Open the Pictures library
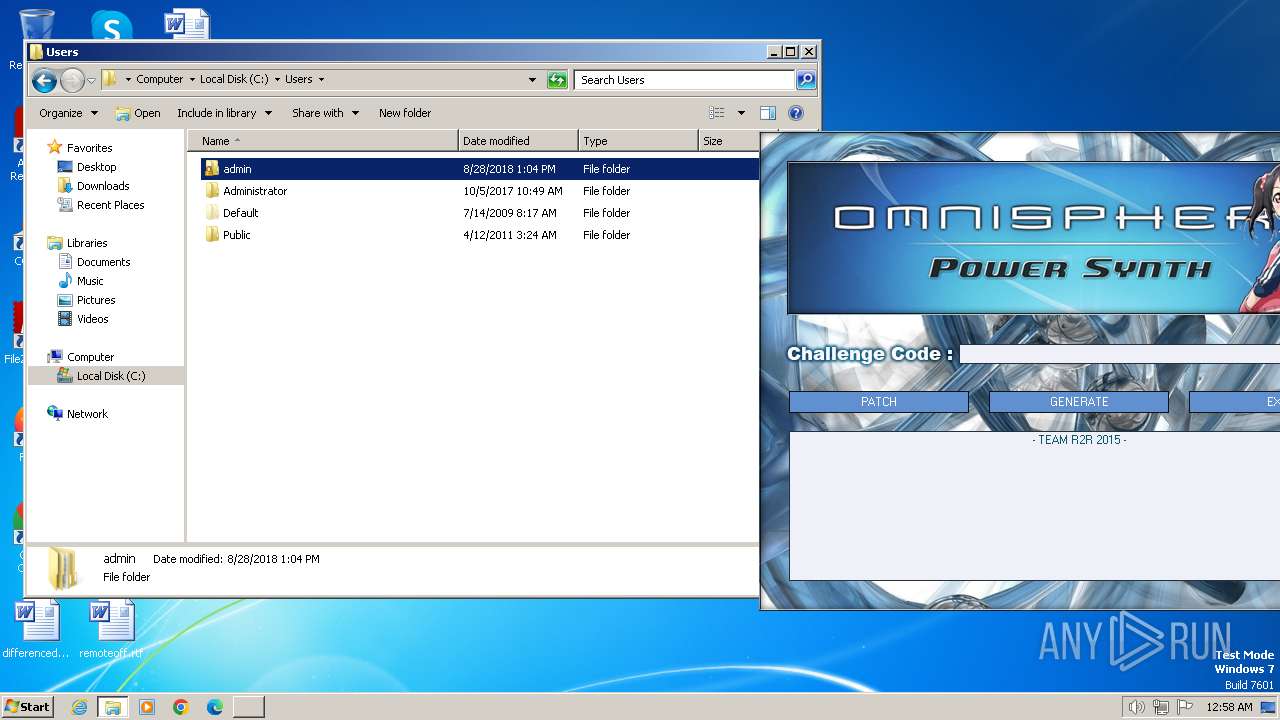 coord(96,300)
